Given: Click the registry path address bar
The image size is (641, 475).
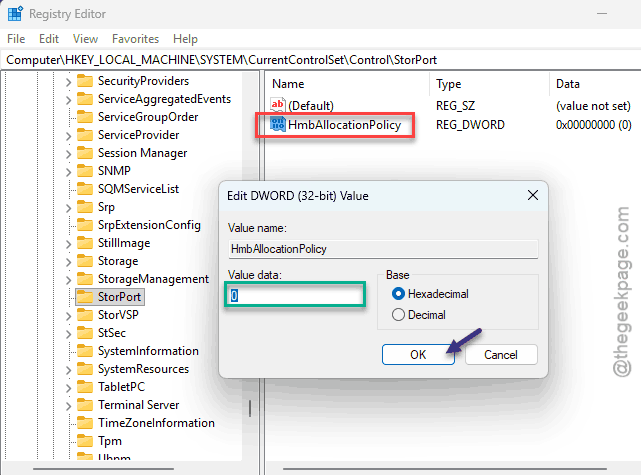Looking at the screenshot, I should click(320, 60).
